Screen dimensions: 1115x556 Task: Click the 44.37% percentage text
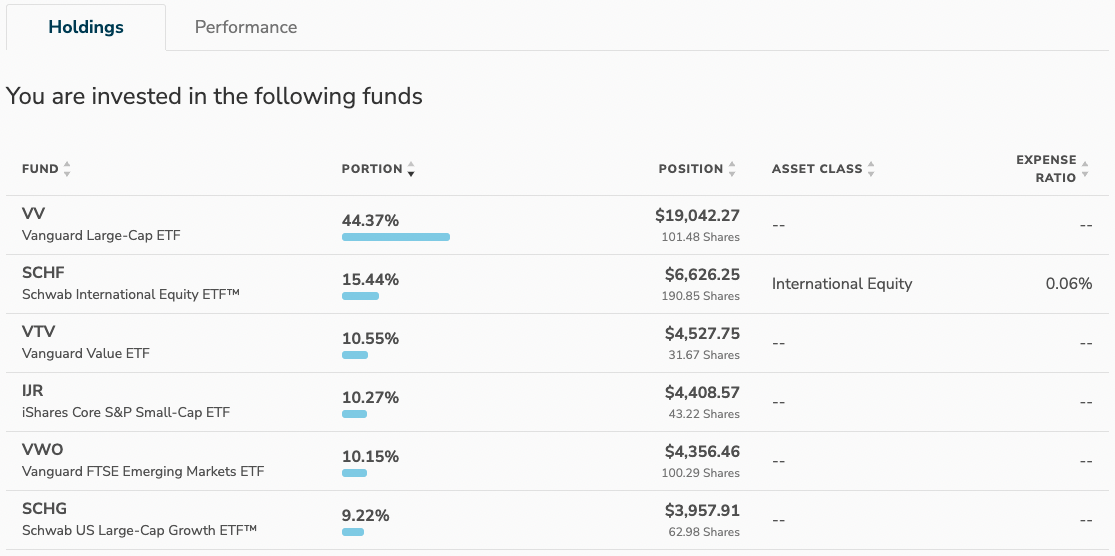(370, 221)
